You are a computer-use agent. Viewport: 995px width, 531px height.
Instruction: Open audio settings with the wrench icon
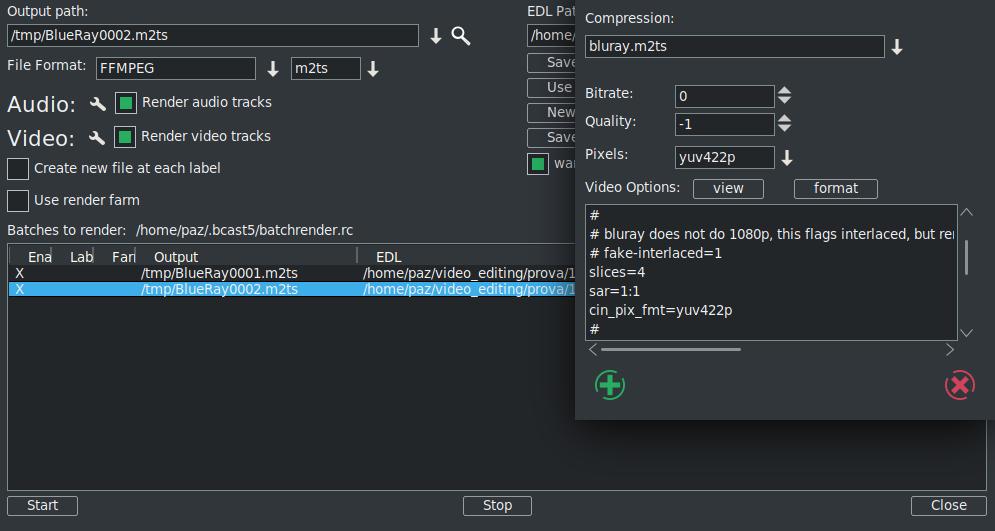pyautogui.click(x=98, y=104)
